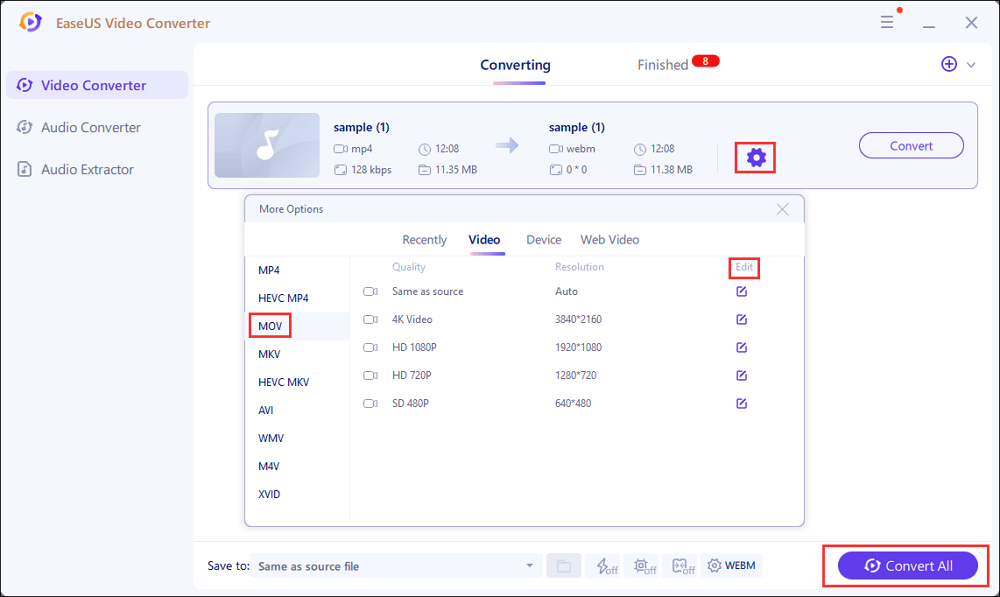Screen dimensions: 1000x597
Task: Click edit icon for 4K Video preset
Action: [741, 320]
